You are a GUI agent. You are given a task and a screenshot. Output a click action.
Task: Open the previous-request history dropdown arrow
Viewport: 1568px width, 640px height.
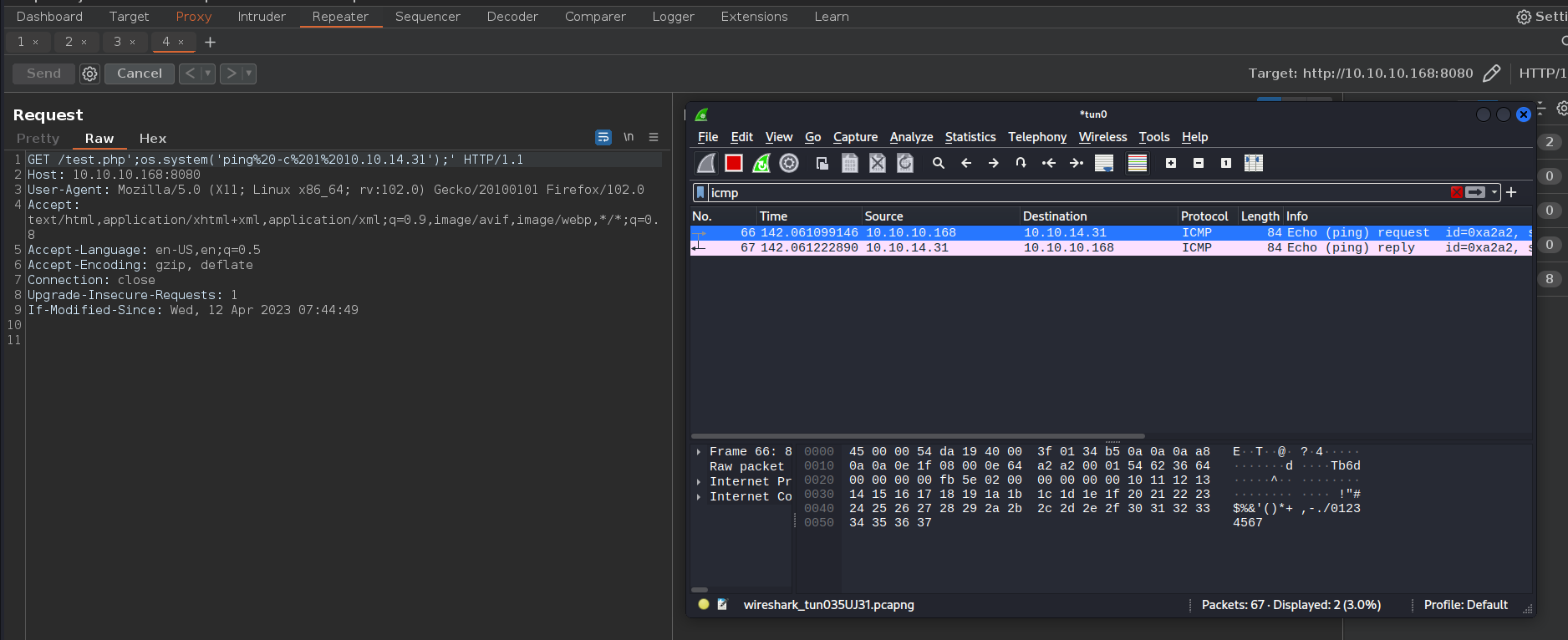tap(208, 74)
